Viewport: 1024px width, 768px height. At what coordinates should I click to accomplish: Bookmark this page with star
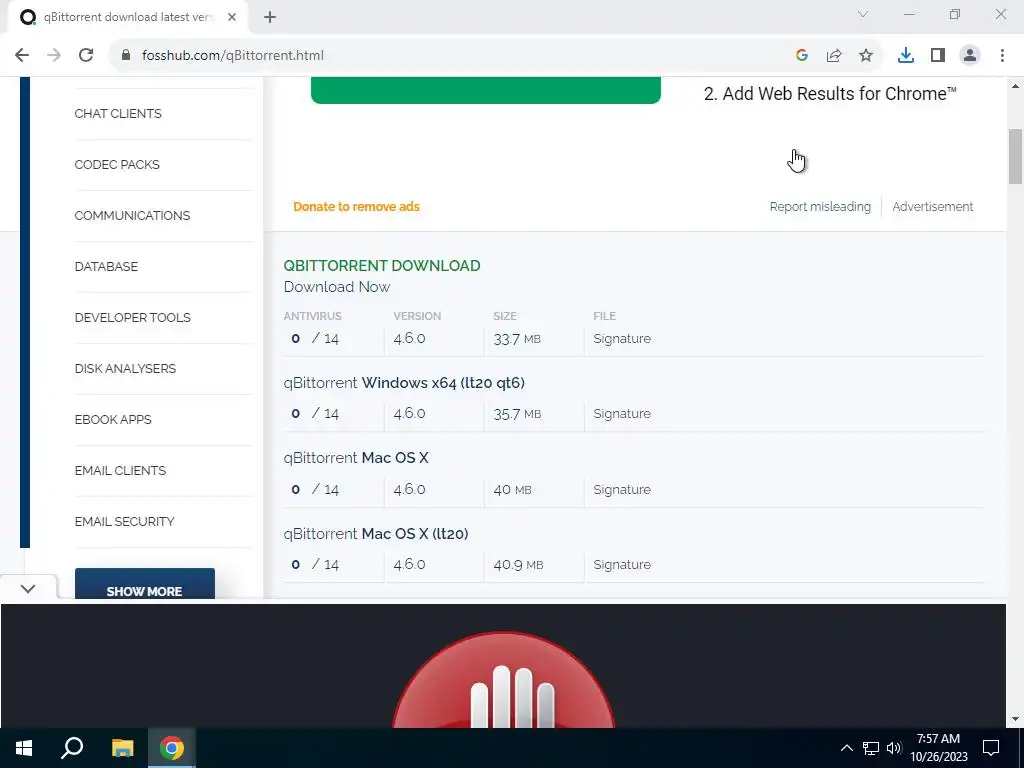point(866,56)
